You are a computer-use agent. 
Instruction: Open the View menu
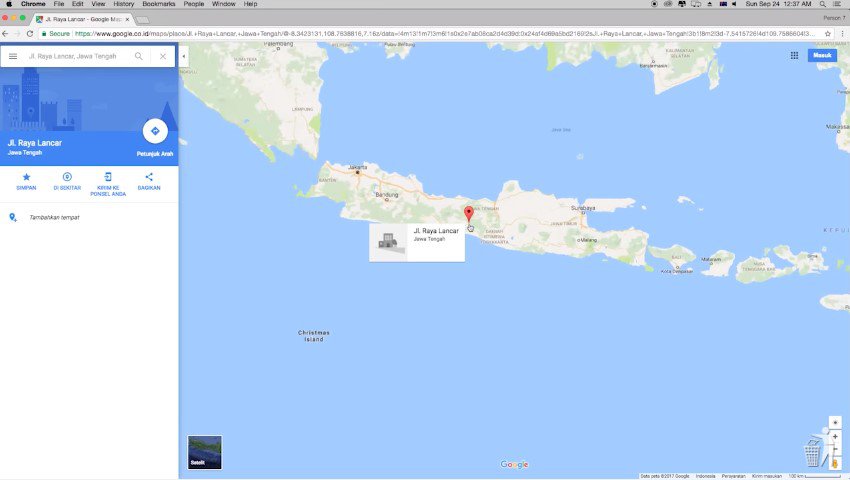pos(98,4)
